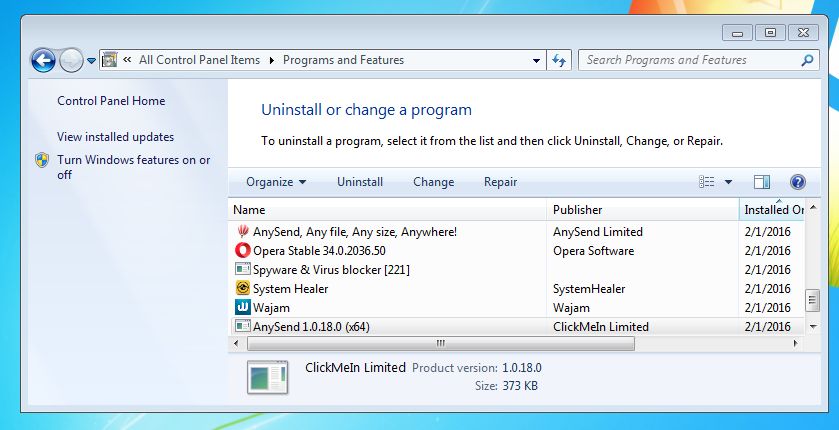Viewport: 839px width, 430px height.
Task: Click the AnySend red feather icon
Action: click(242, 231)
